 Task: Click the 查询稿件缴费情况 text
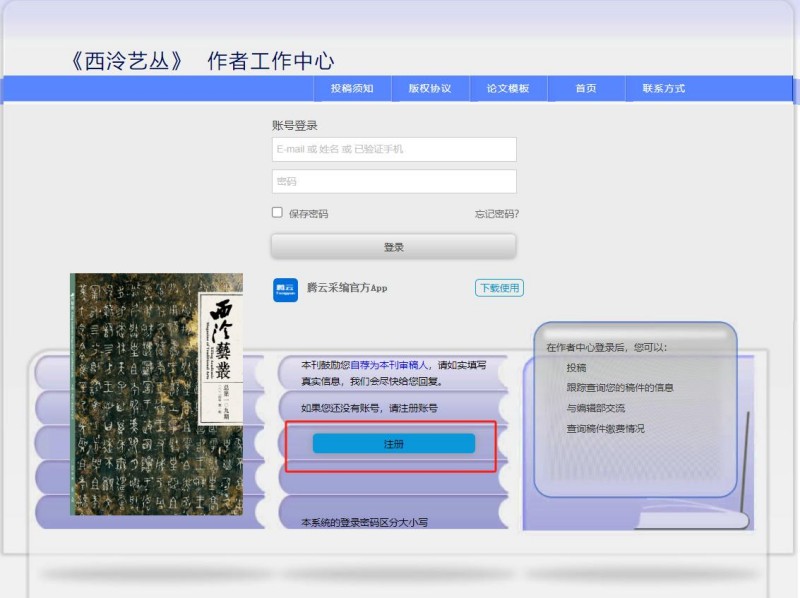tap(605, 429)
